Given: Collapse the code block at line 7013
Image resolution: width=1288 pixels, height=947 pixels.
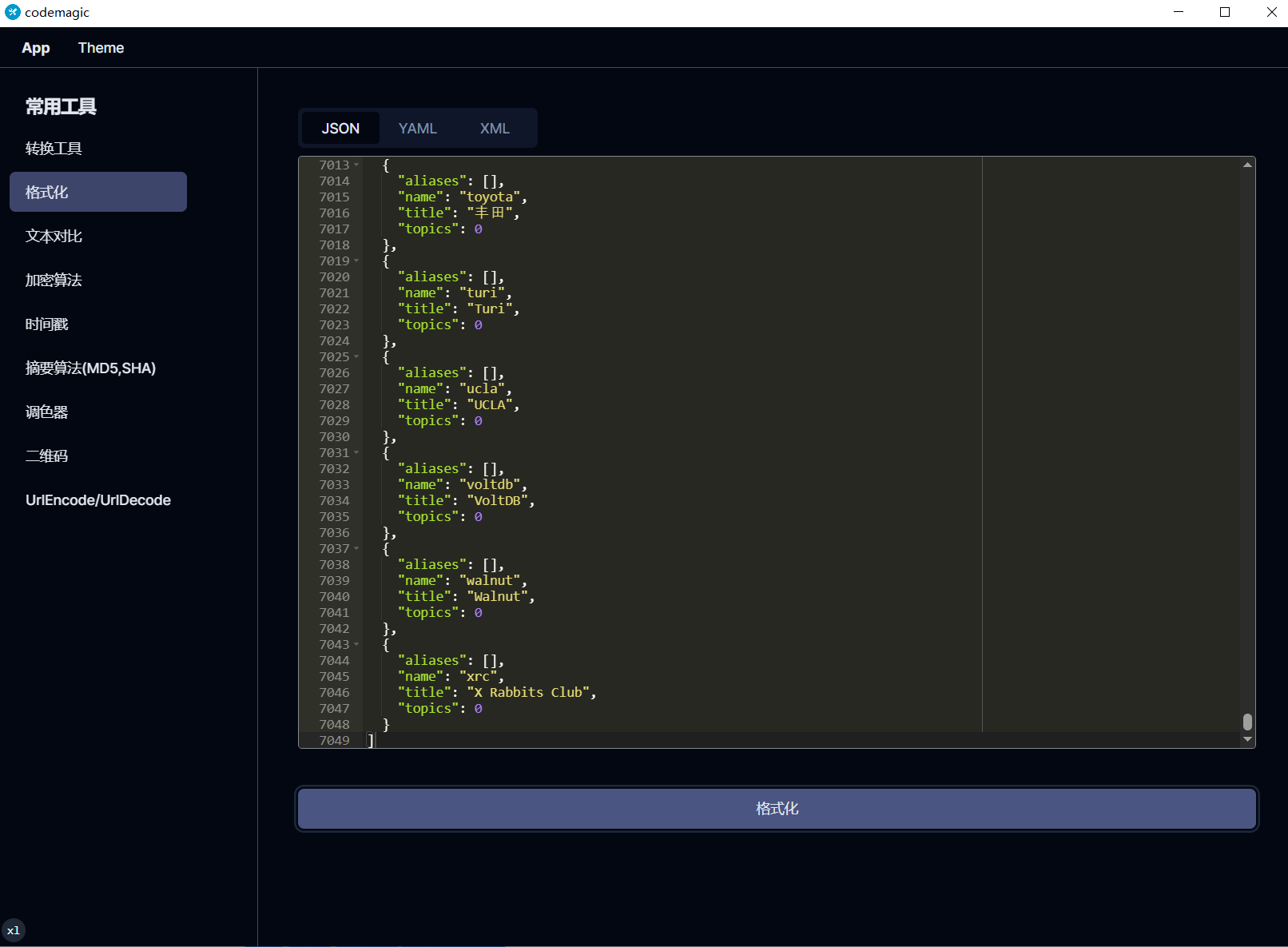Looking at the screenshot, I should pyautogui.click(x=356, y=165).
